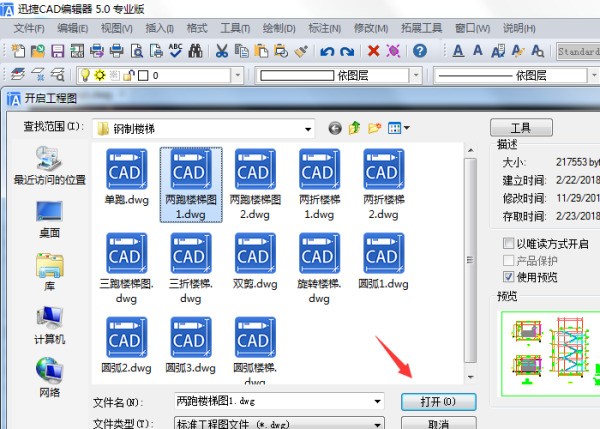Click the Save icon in toolbar
This screenshot has width=600, height=429.
(x=58, y=51)
